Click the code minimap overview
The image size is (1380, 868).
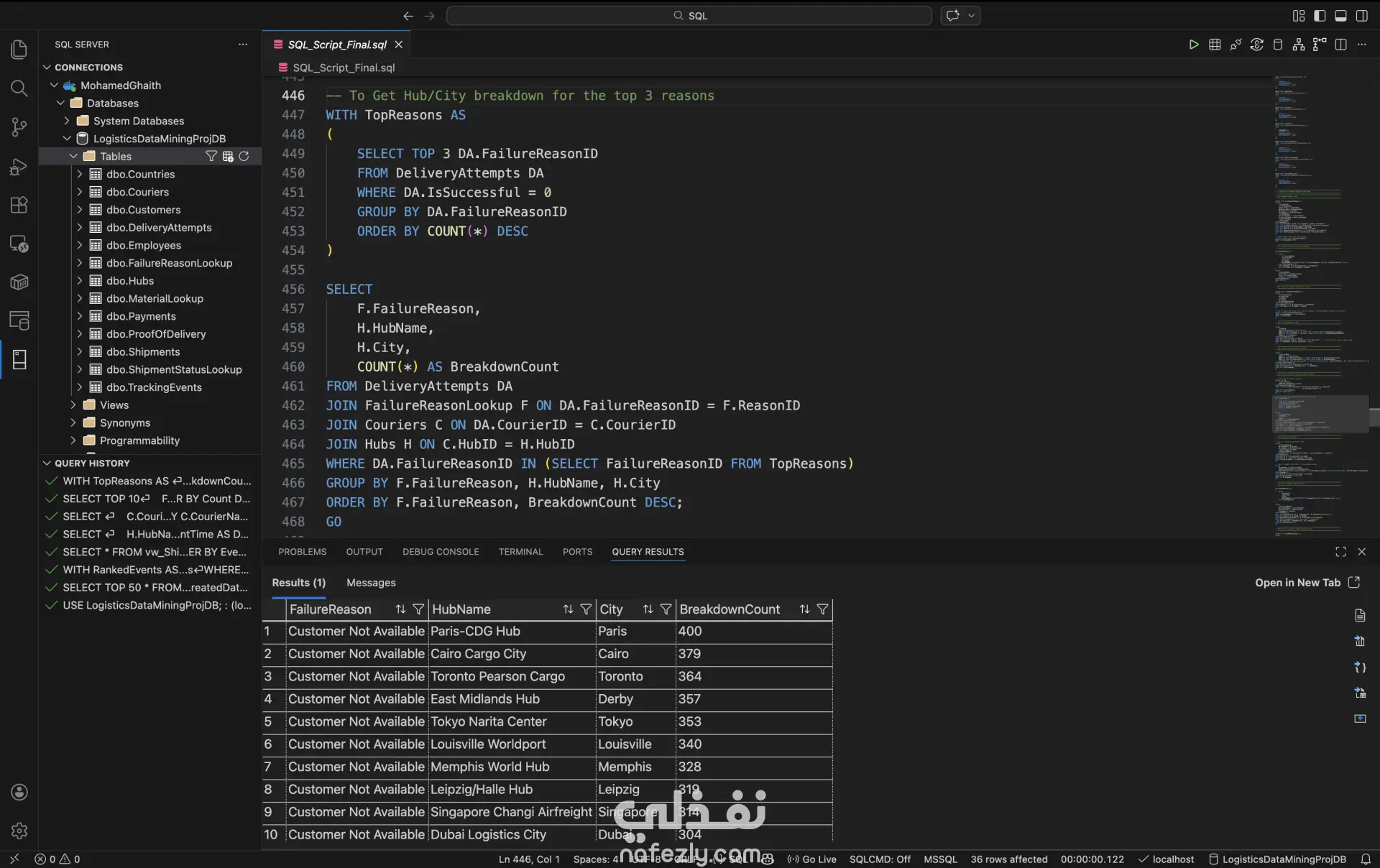[1320, 305]
